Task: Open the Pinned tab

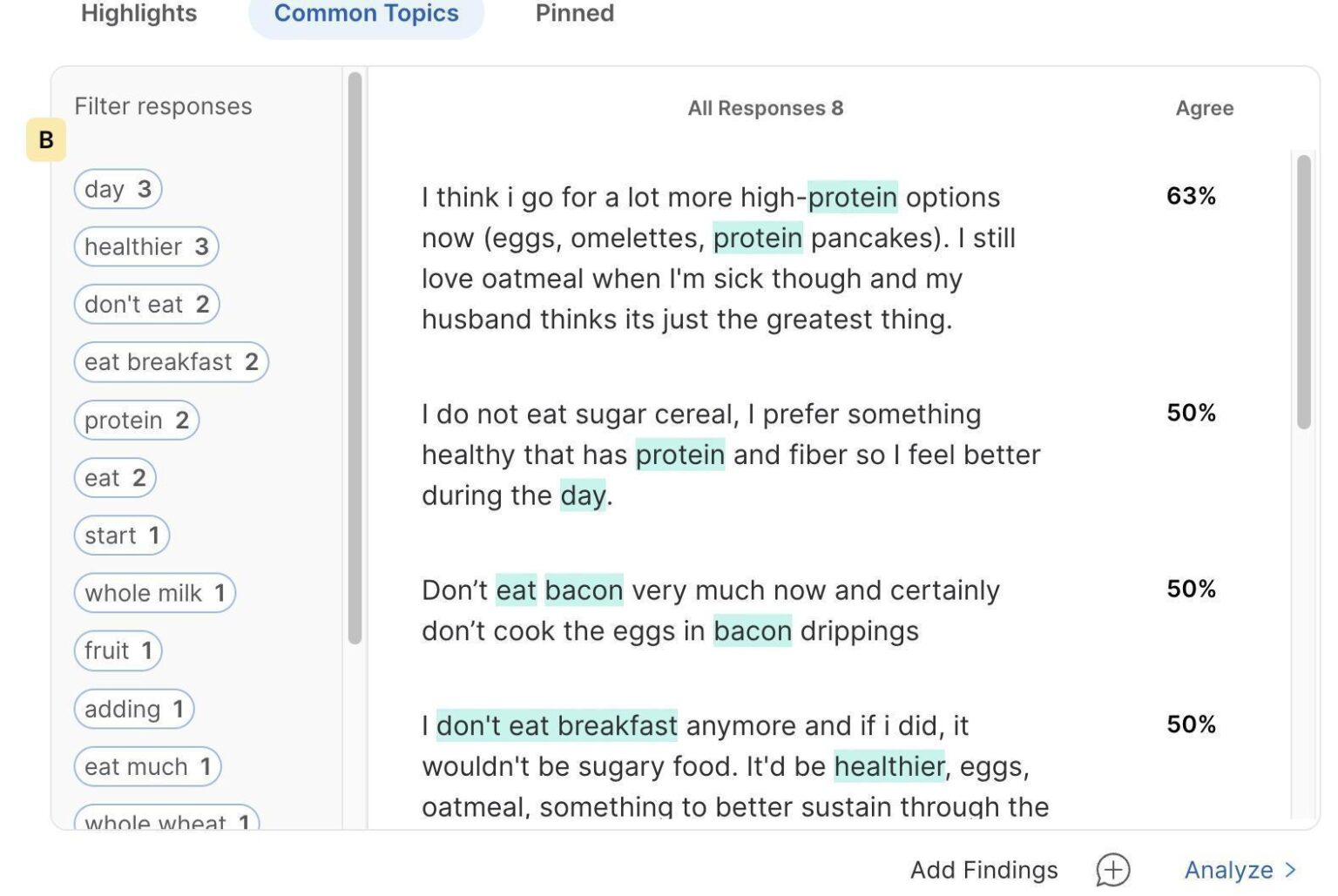Action: tap(575, 13)
